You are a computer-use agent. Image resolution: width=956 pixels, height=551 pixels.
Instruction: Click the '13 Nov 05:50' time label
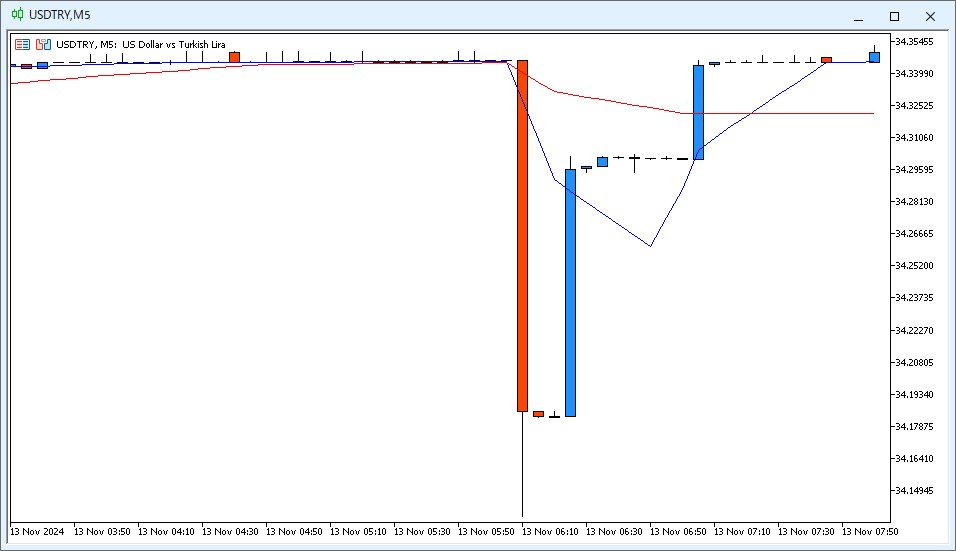[x=486, y=531]
